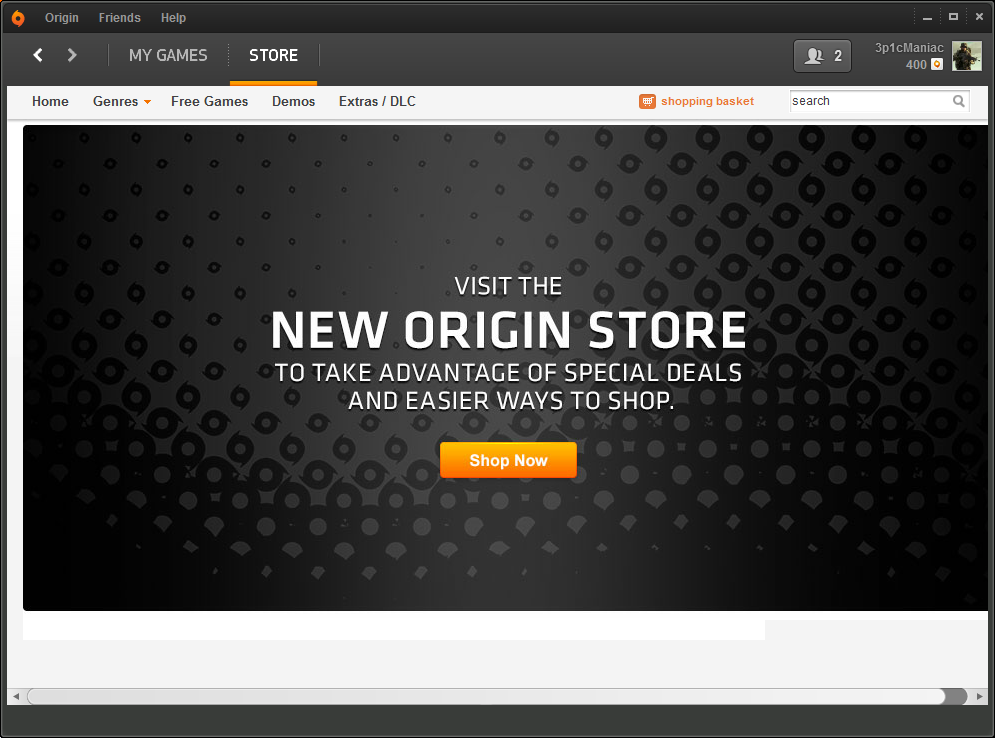The height and width of the screenshot is (738, 995).
Task: Expand the Genres dropdown
Action: pyautogui.click(x=121, y=102)
